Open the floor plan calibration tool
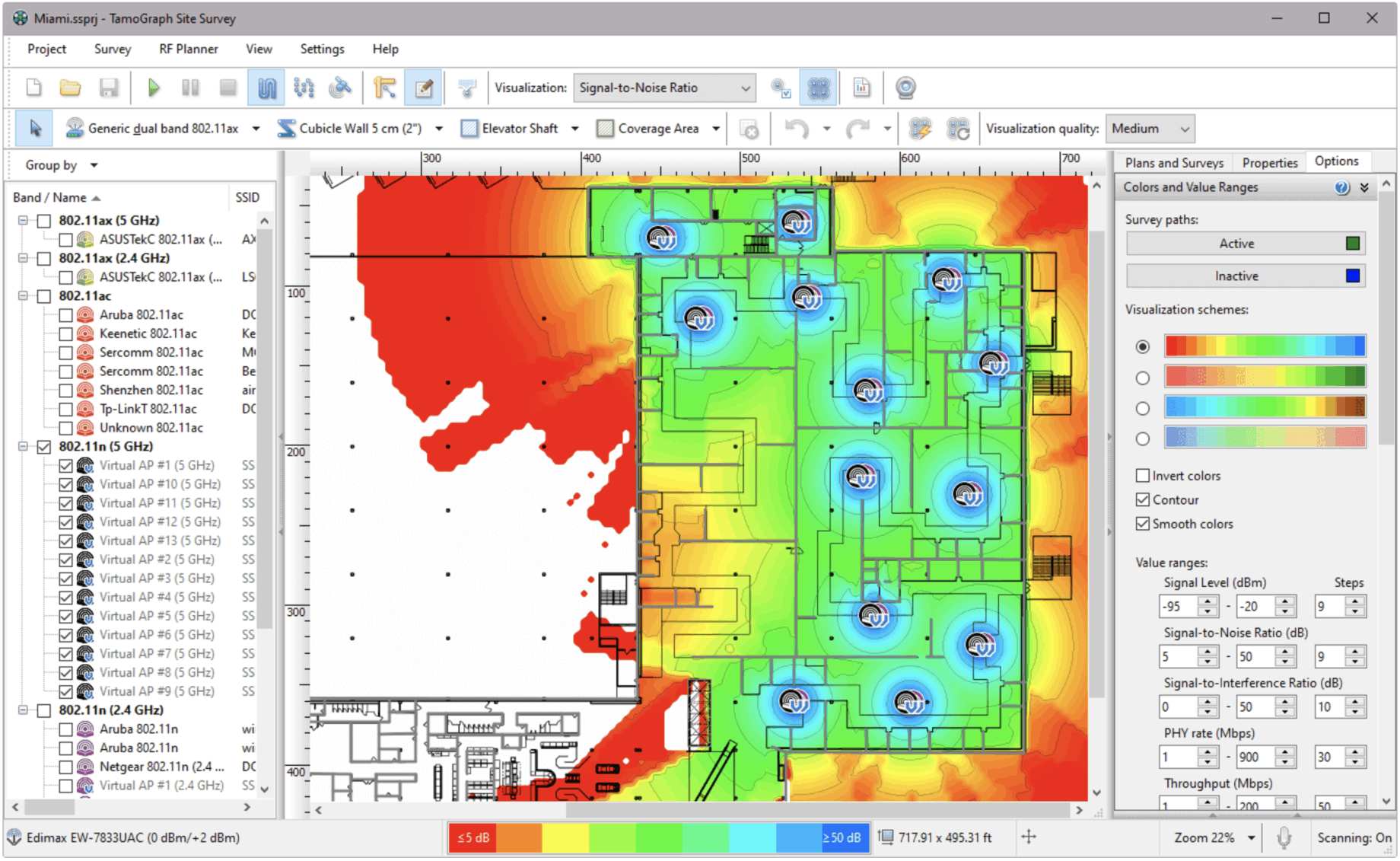This screenshot has height=861, width=1400. (x=386, y=88)
